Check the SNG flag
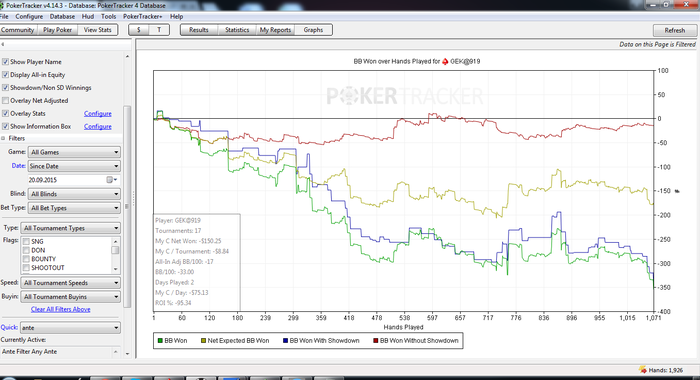700x380 pixels. [26, 242]
